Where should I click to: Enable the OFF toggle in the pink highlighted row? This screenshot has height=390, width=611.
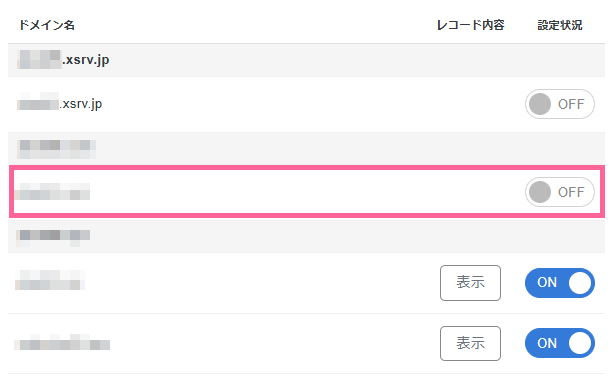click(x=560, y=192)
